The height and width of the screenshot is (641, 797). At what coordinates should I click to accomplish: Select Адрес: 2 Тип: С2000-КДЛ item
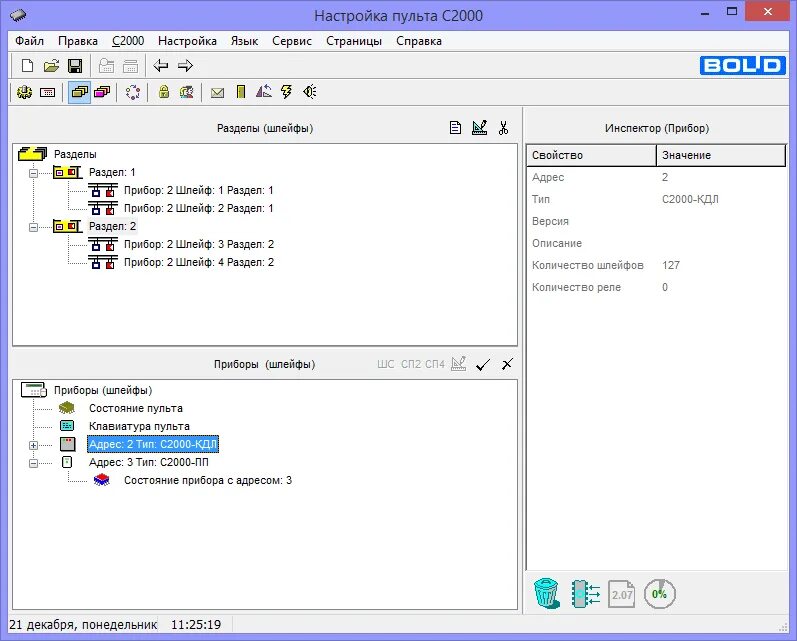(153, 444)
